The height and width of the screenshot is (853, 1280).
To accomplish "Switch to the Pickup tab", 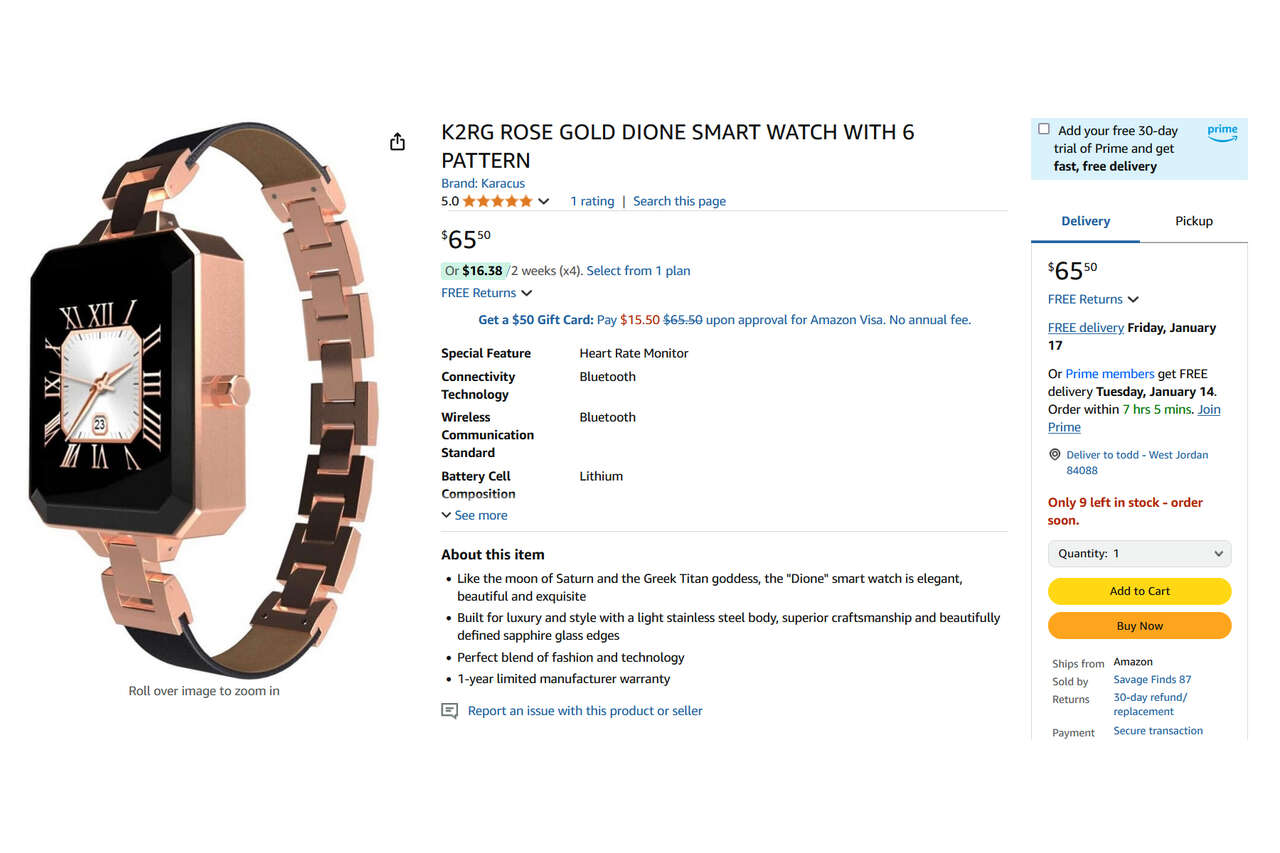I will 1193,221.
